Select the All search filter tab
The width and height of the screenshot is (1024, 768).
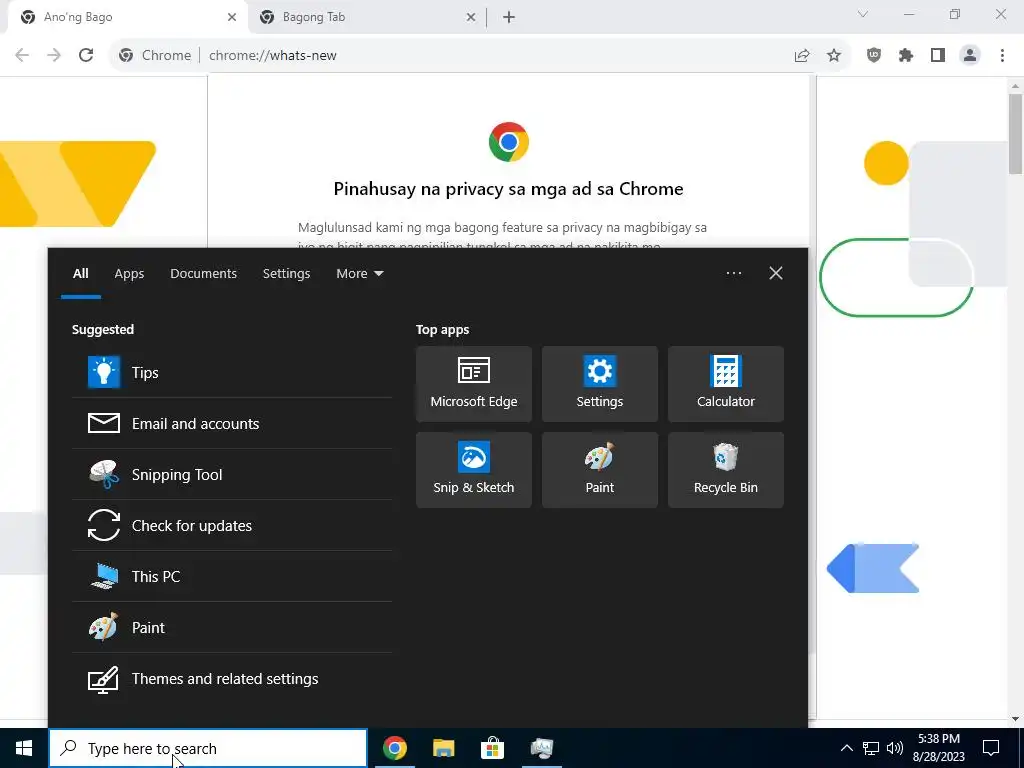pyautogui.click(x=80, y=274)
